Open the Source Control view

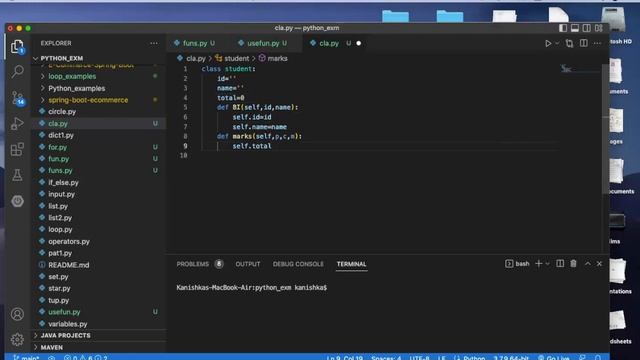[17, 98]
